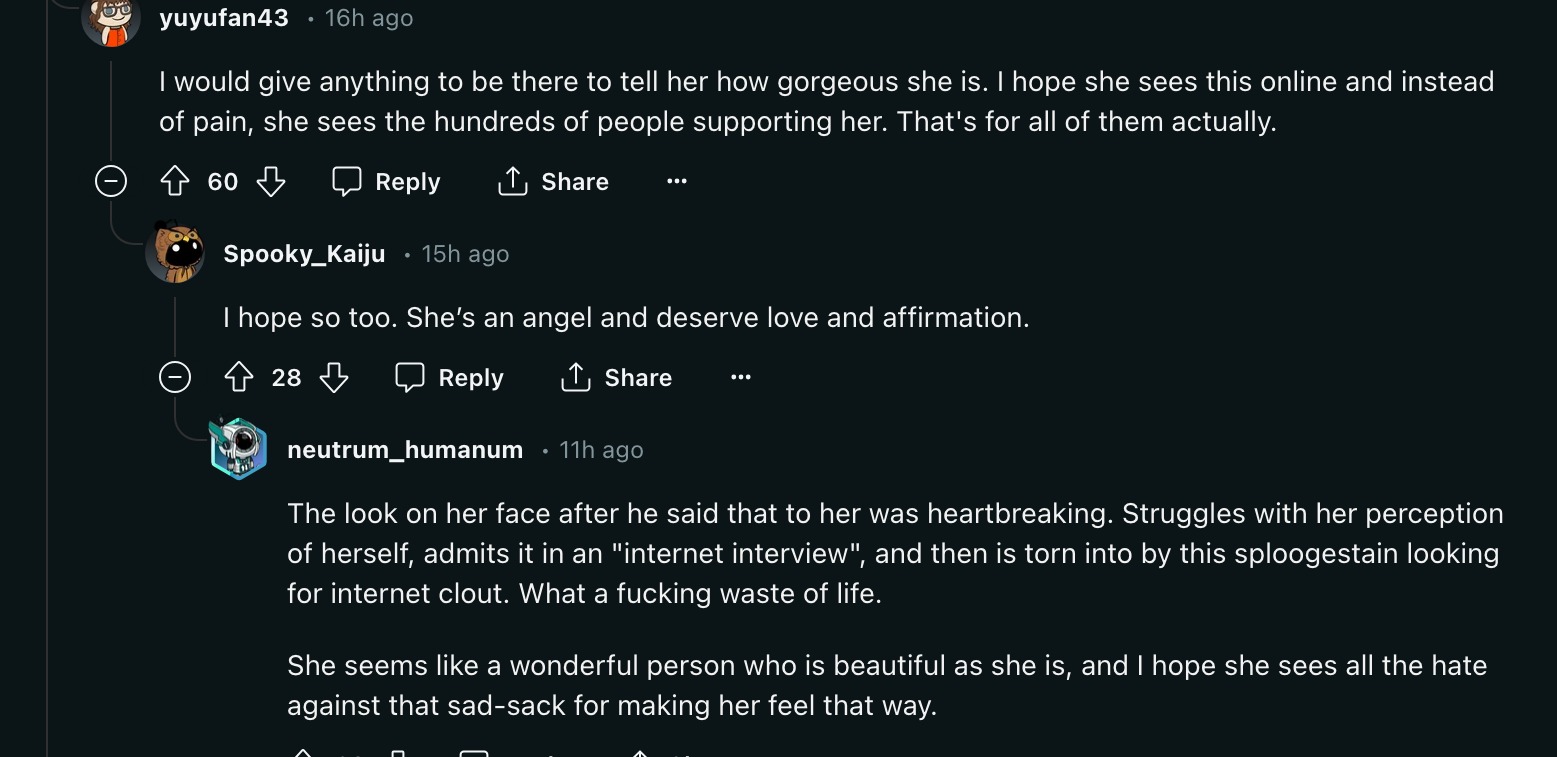Open more options for Spooky_Kaiju's comment
Screen dimensions: 1557x757
point(741,377)
